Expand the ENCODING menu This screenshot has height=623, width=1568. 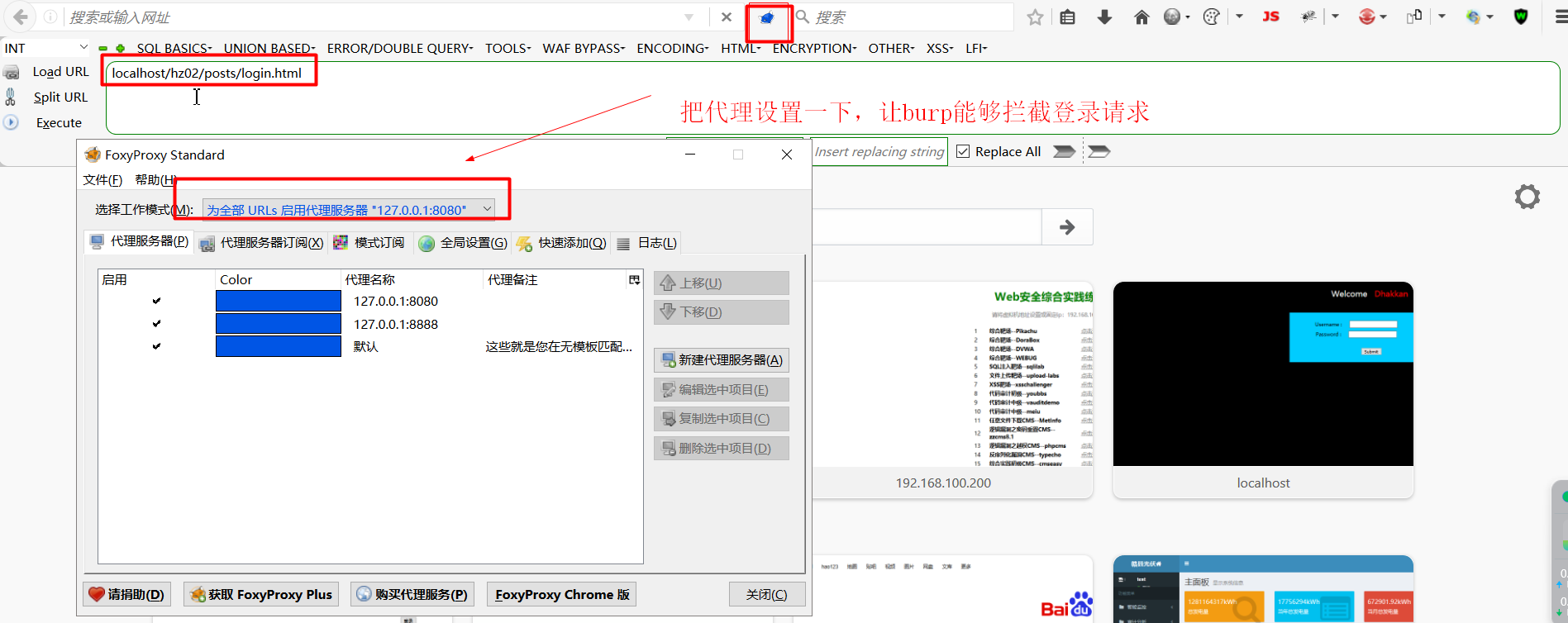[673, 48]
